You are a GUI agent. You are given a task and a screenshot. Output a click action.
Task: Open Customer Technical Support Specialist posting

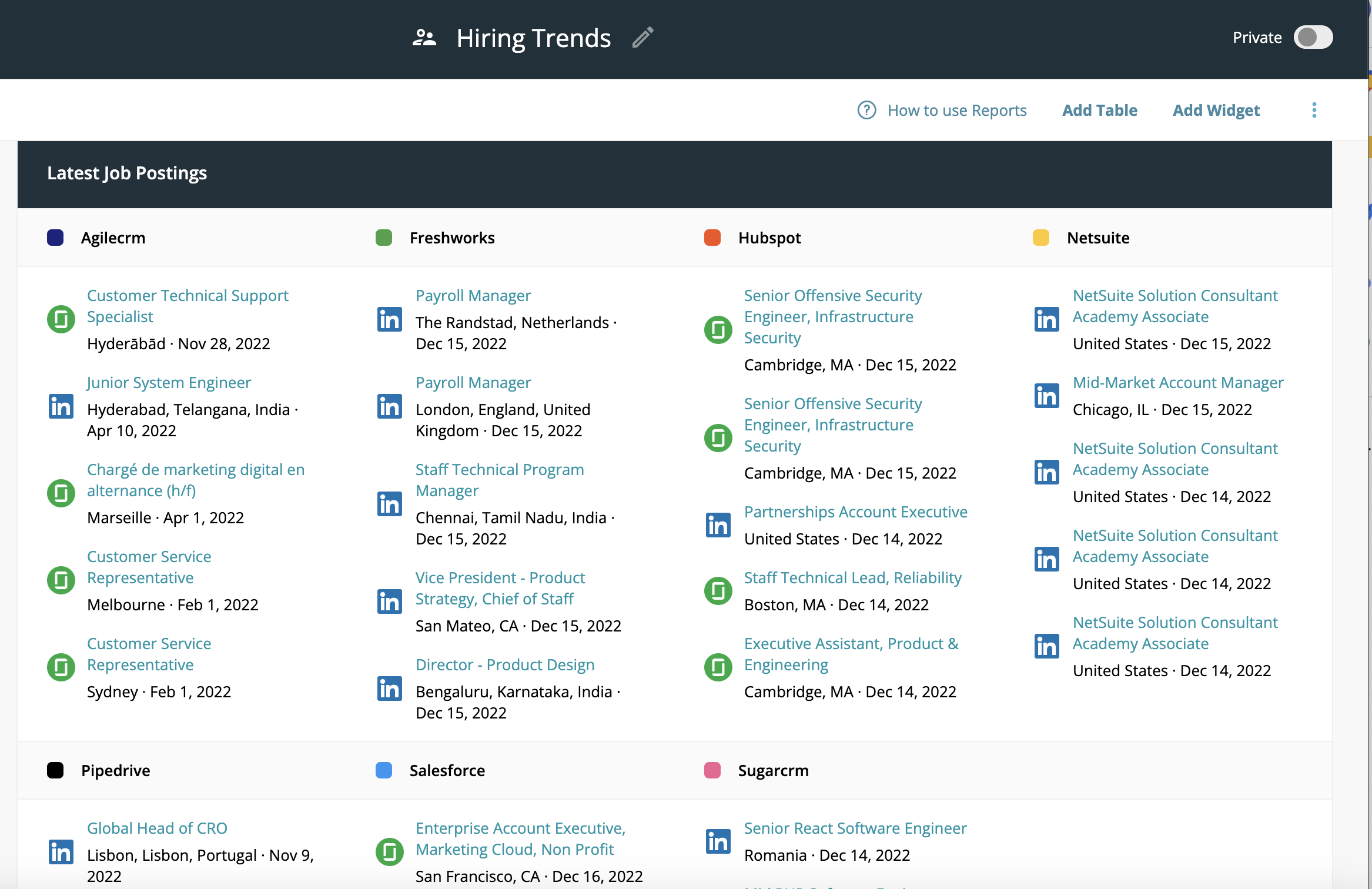click(188, 306)
